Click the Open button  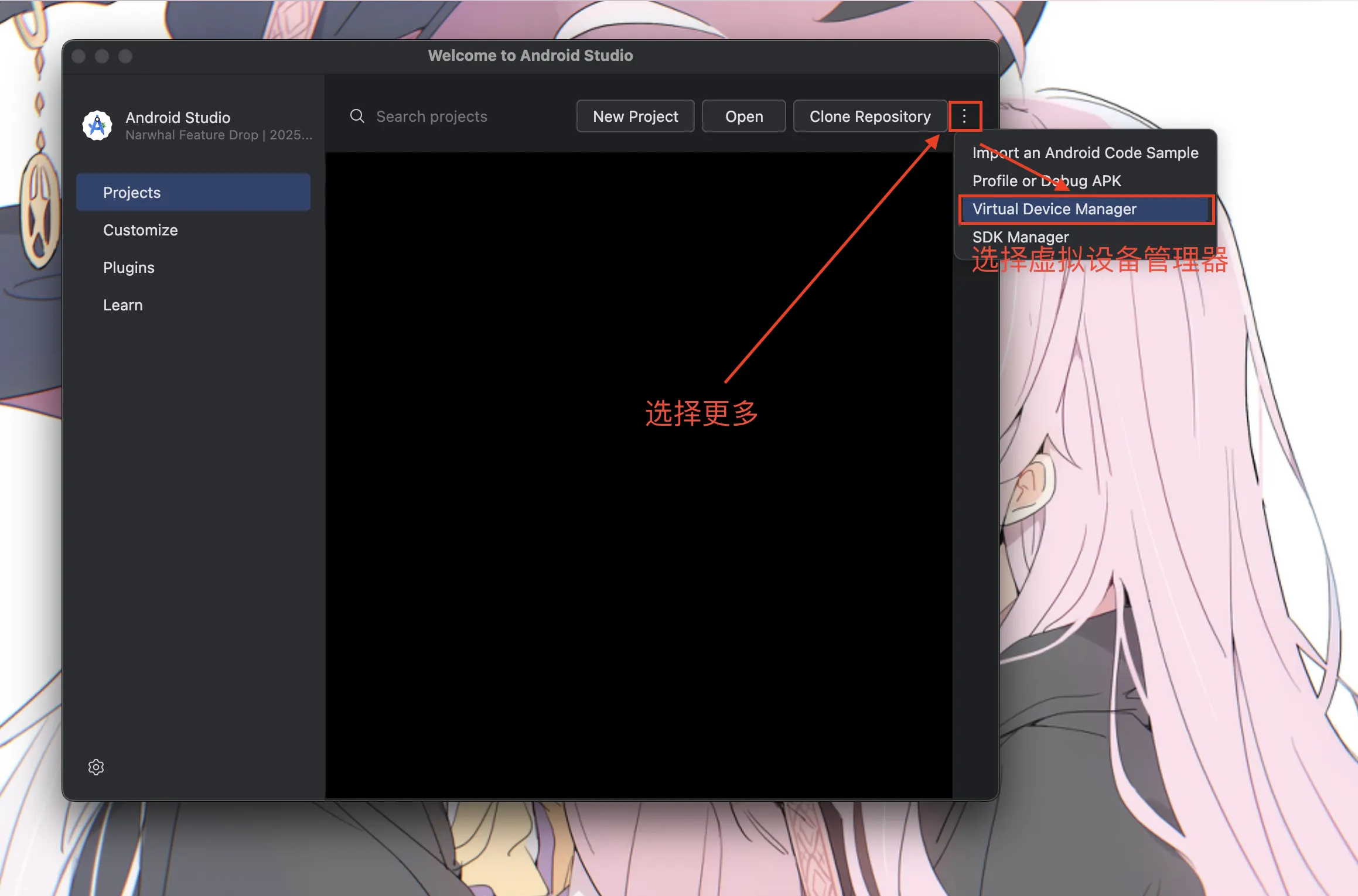pos(743,116)
